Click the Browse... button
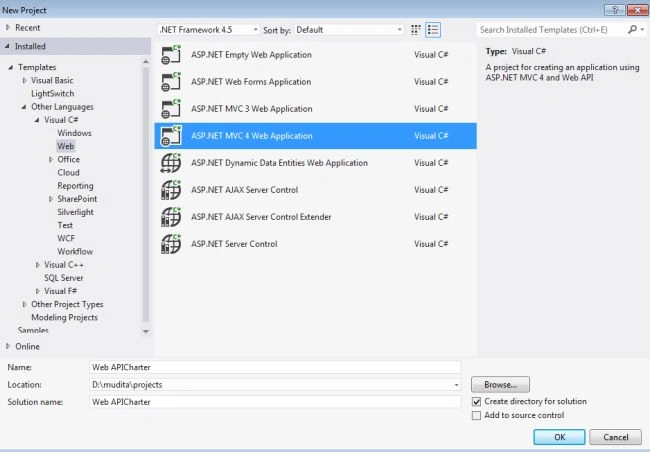650x452 pixels. click(500, 385)
